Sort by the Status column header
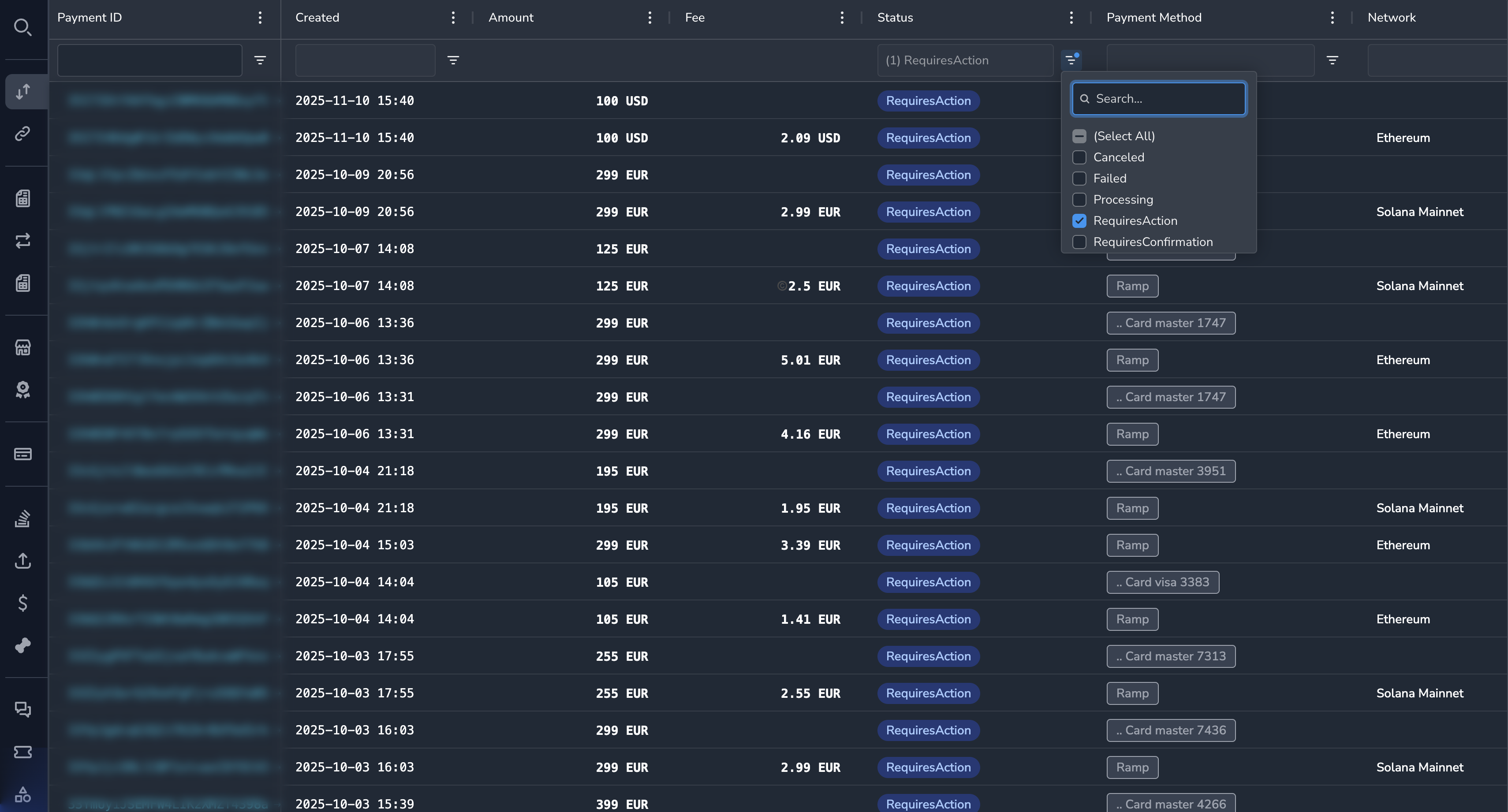1508x812 pixels. 895,18
